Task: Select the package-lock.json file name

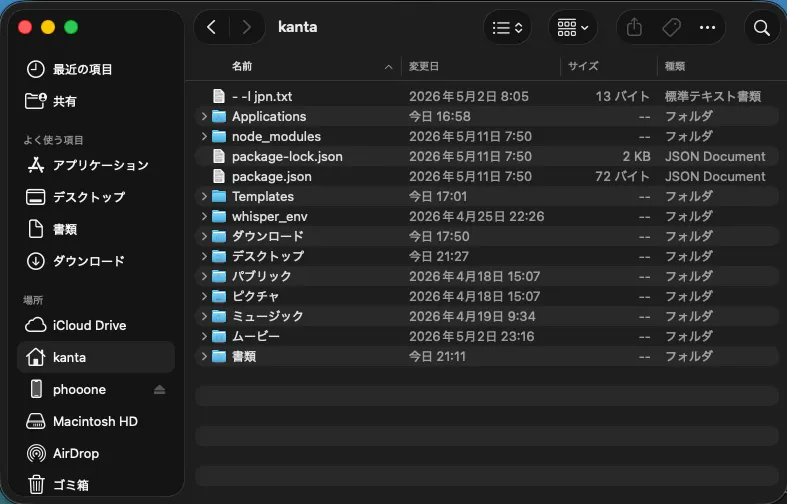Action: [287, 157]
